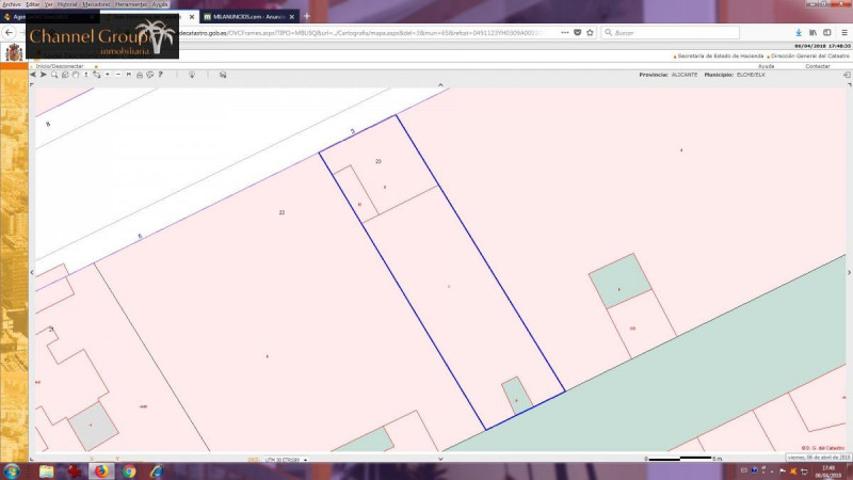Switch to the MILANUNCIOS.com tab

tap(243, 17)
